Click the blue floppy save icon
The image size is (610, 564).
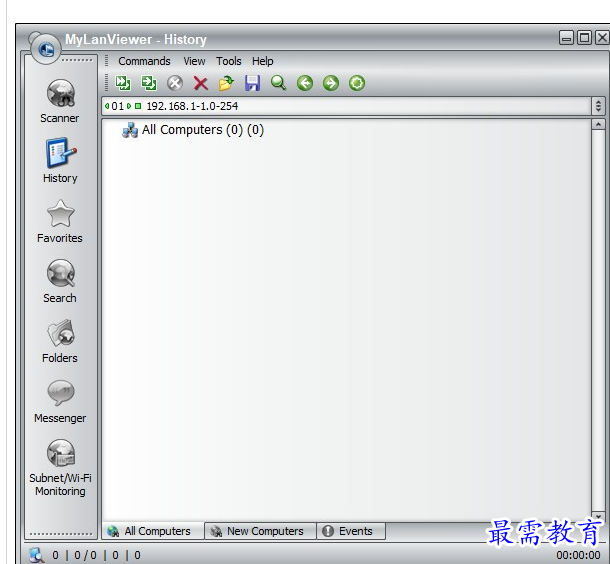tap(252, 83)
